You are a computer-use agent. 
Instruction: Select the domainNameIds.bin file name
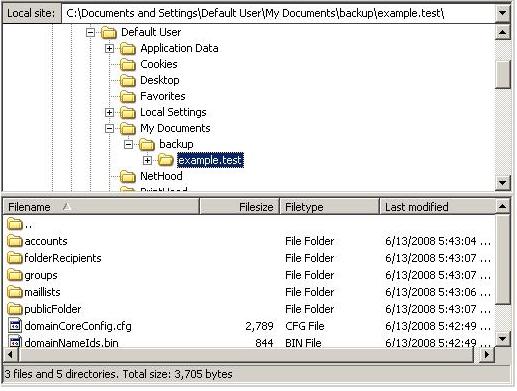click(x=71, y=343)
